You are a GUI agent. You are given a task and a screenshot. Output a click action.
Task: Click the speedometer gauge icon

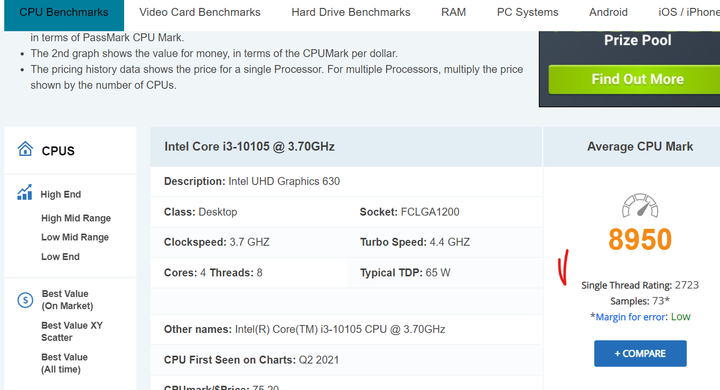[640, 205]
